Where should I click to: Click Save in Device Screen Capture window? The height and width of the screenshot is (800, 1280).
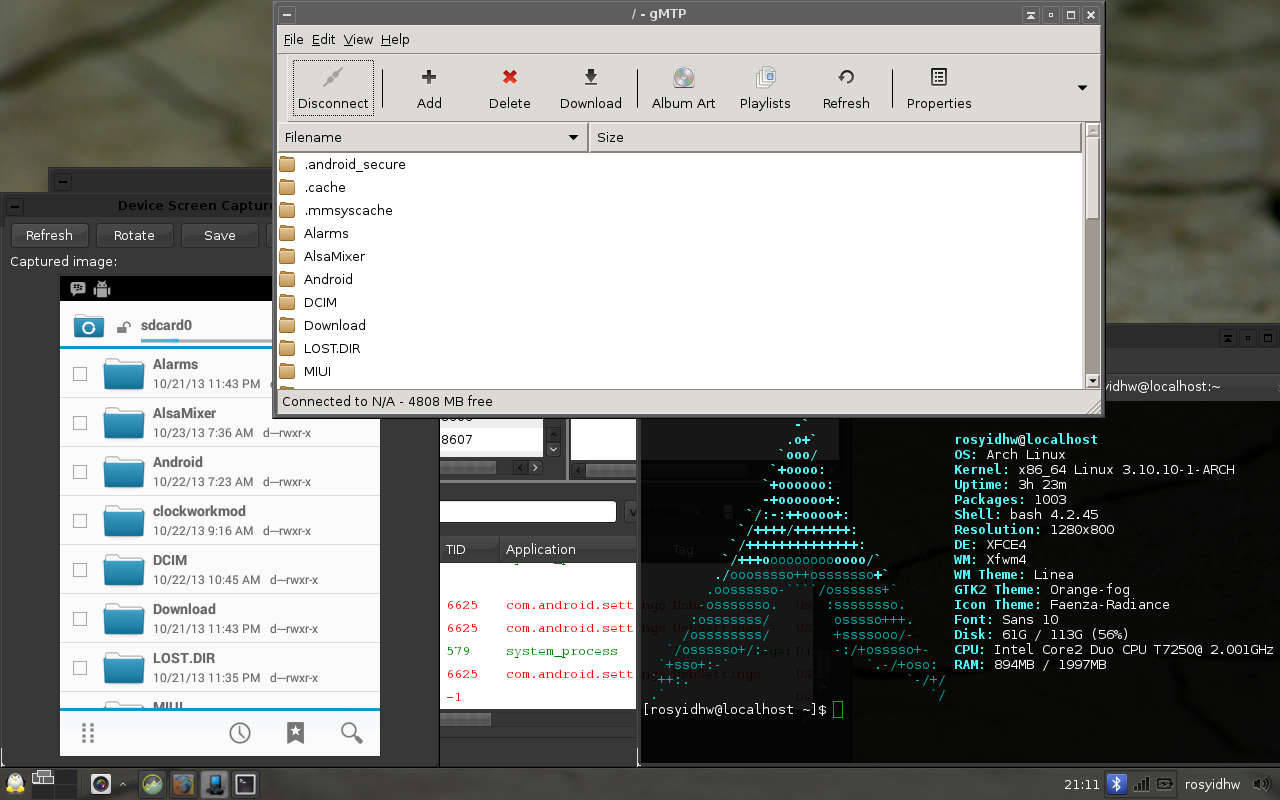[x=220, y=235]
